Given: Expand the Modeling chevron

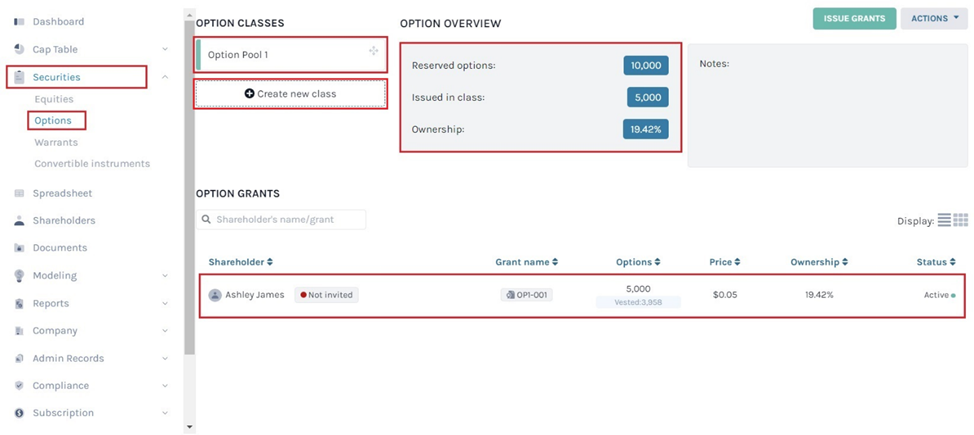Looking at the screenshot, I should pyautogui.click(x=165, y=275).
